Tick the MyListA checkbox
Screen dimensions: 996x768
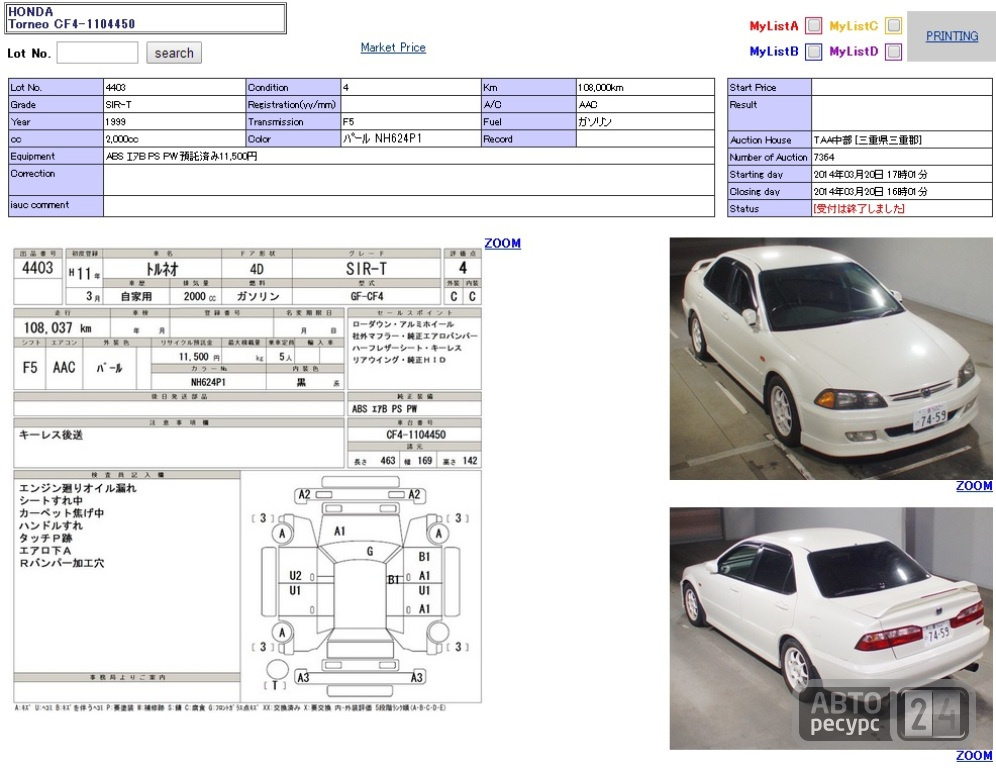tap(813, 25)
